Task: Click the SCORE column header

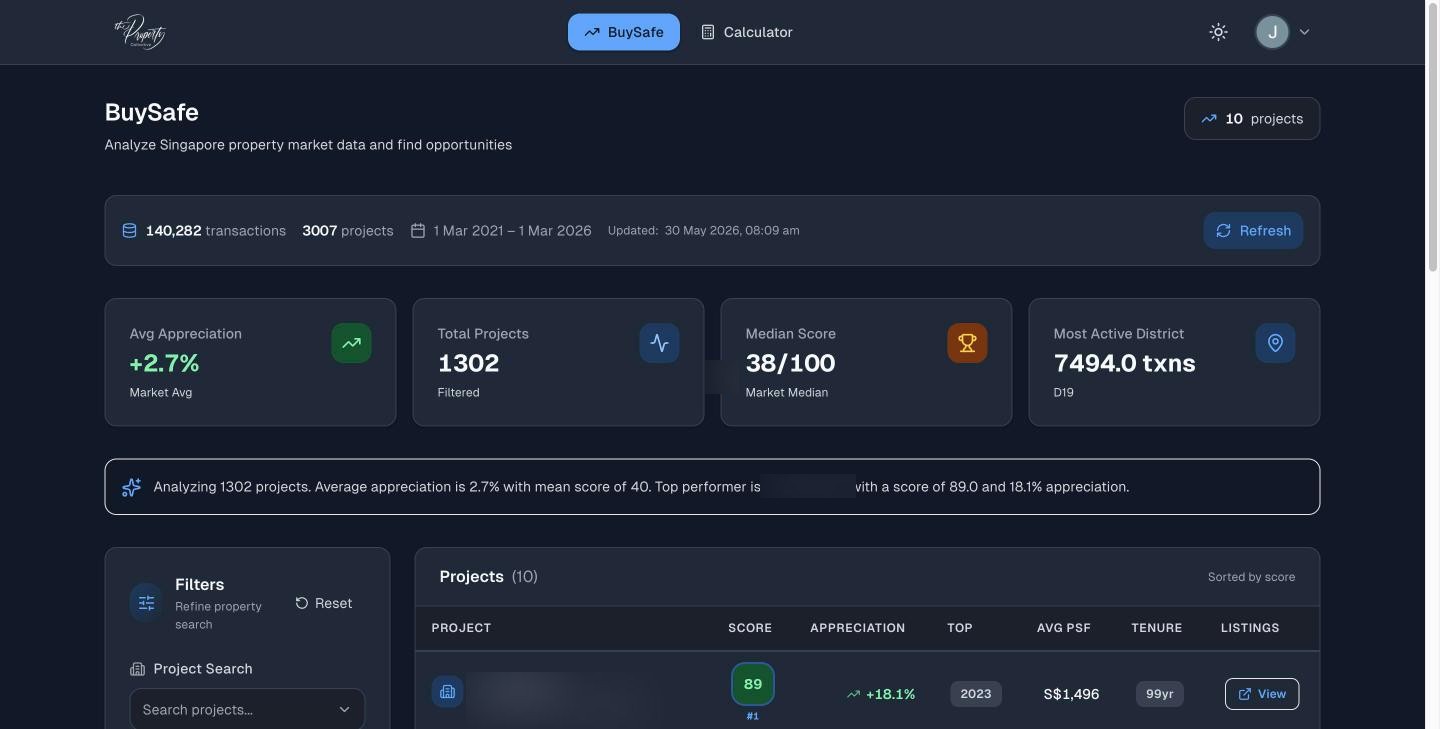Action: pos(750,628)
